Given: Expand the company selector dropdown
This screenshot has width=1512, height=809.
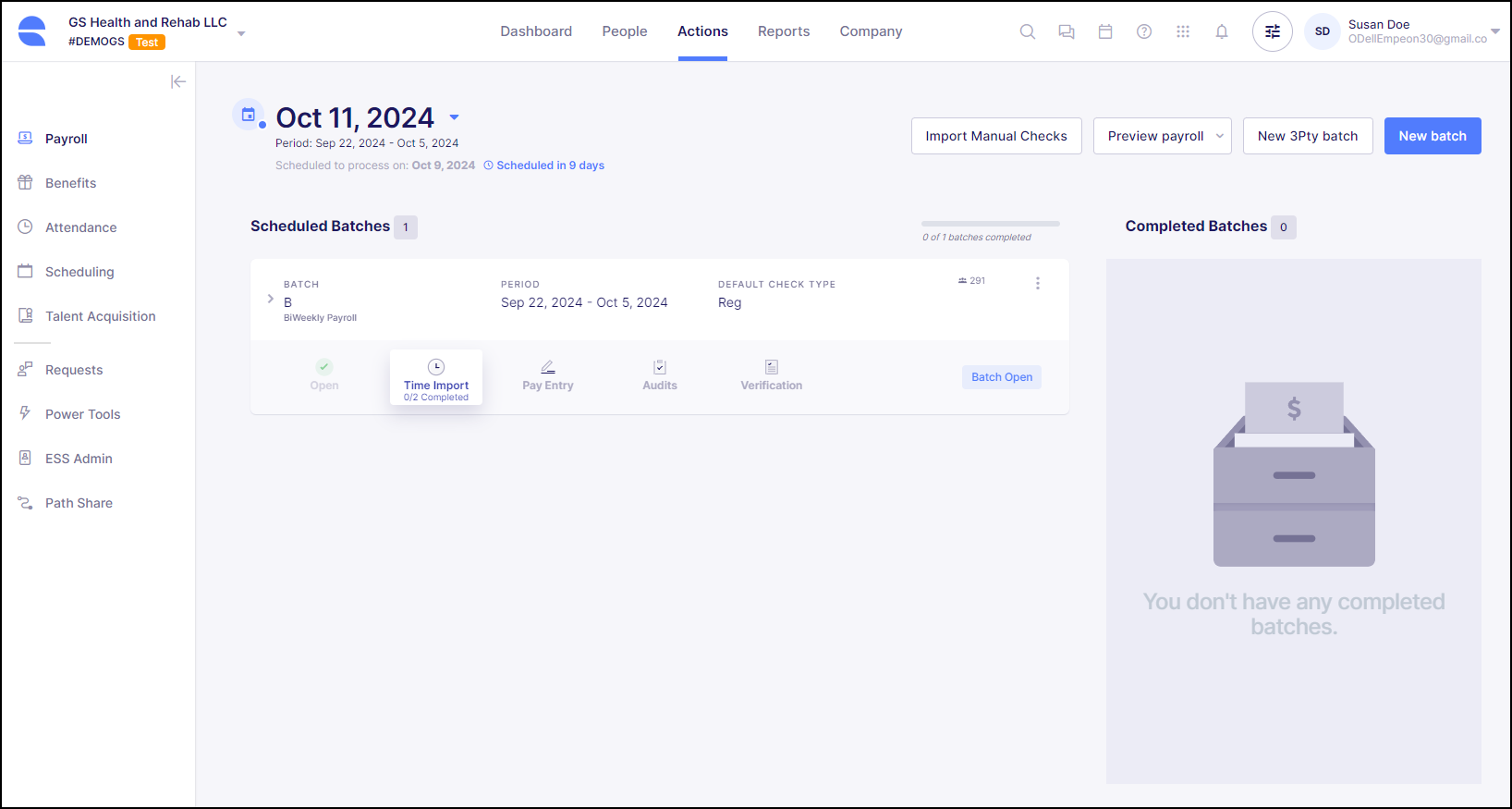Looking at the screenshot, I should click(241, 33).
